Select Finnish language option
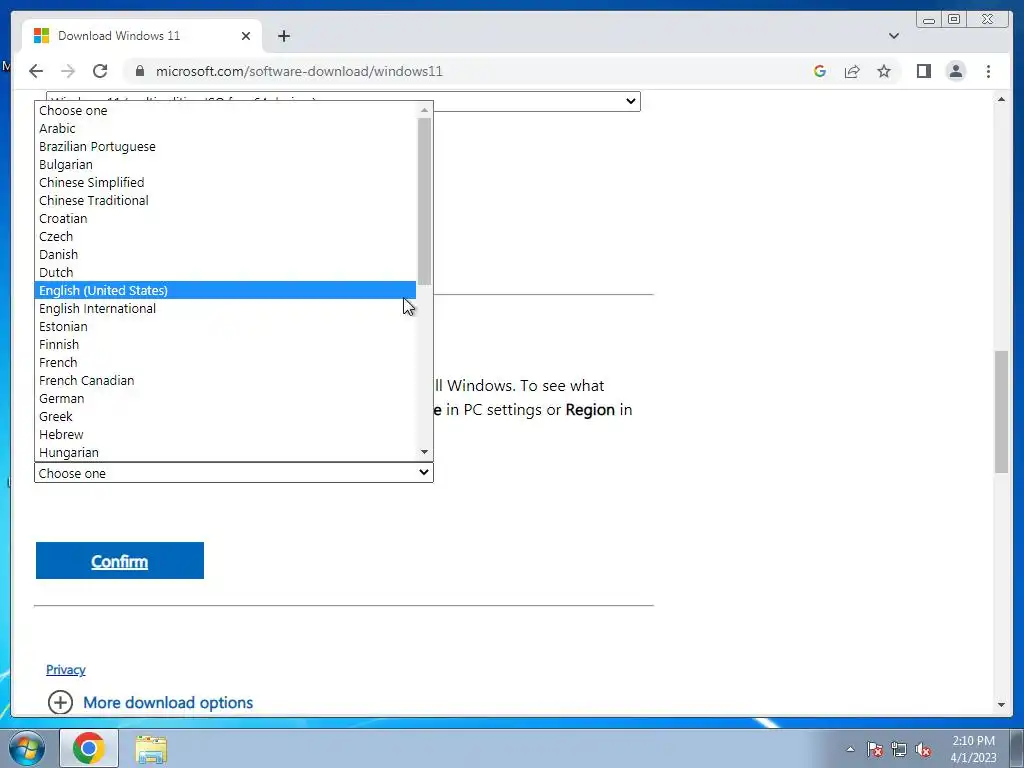The width and height of the screenshot is (1024, 768). click(225, 344)
